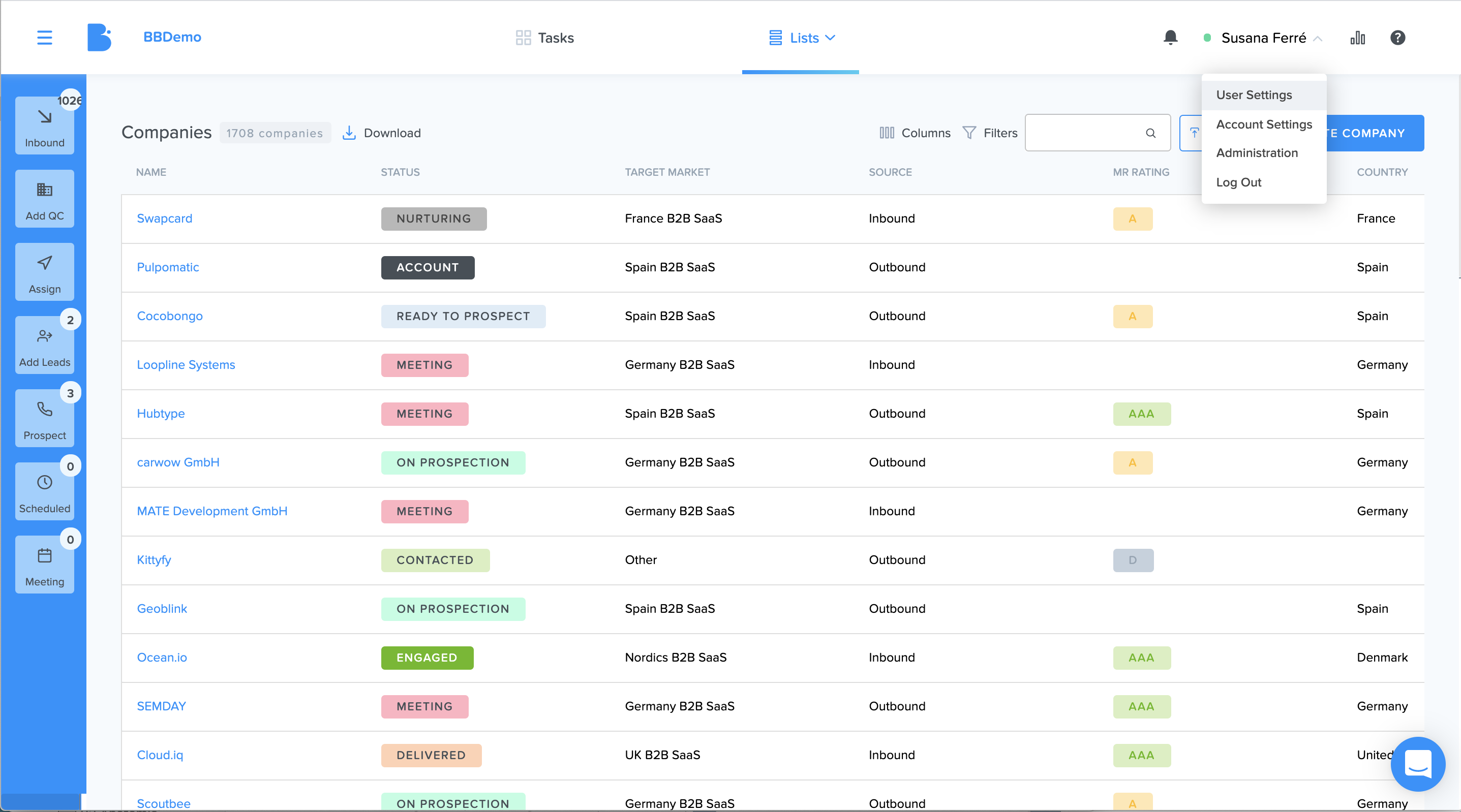Open the Pulpomatic company link
Screen dimensions: 1461x812
pyautogui.click(x=168, y=267)
